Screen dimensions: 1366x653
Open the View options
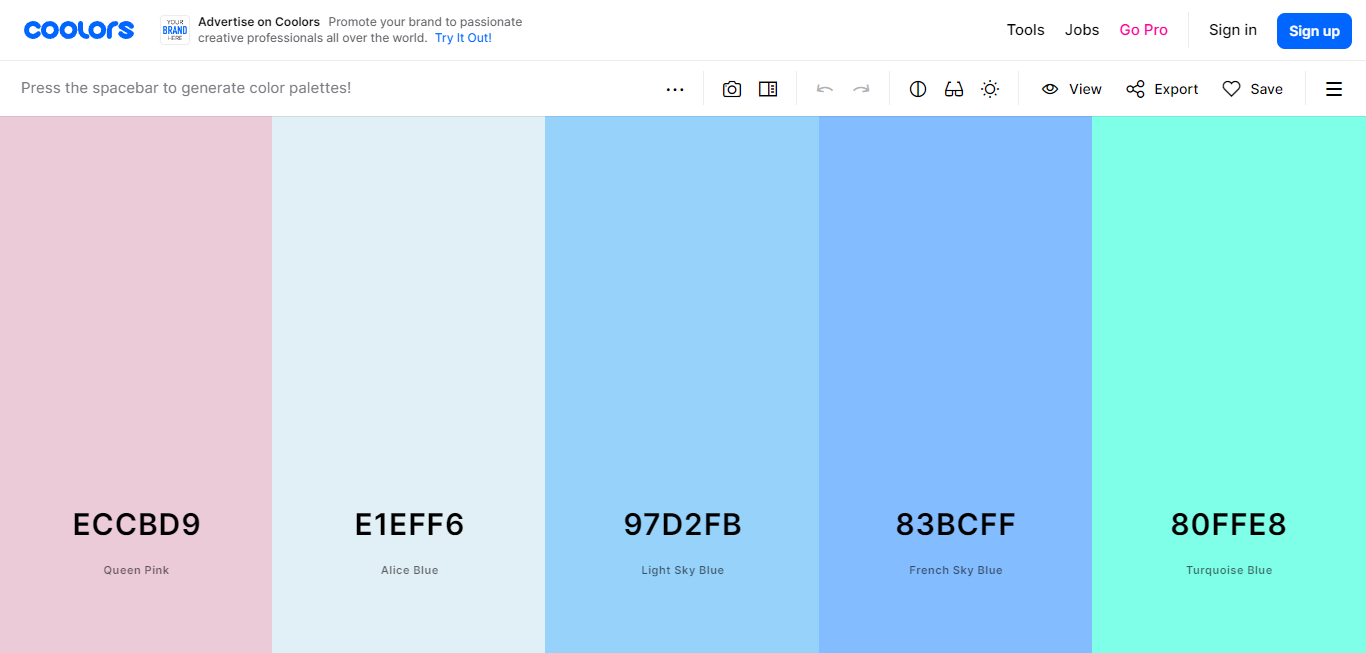[x=1071, y=89]
